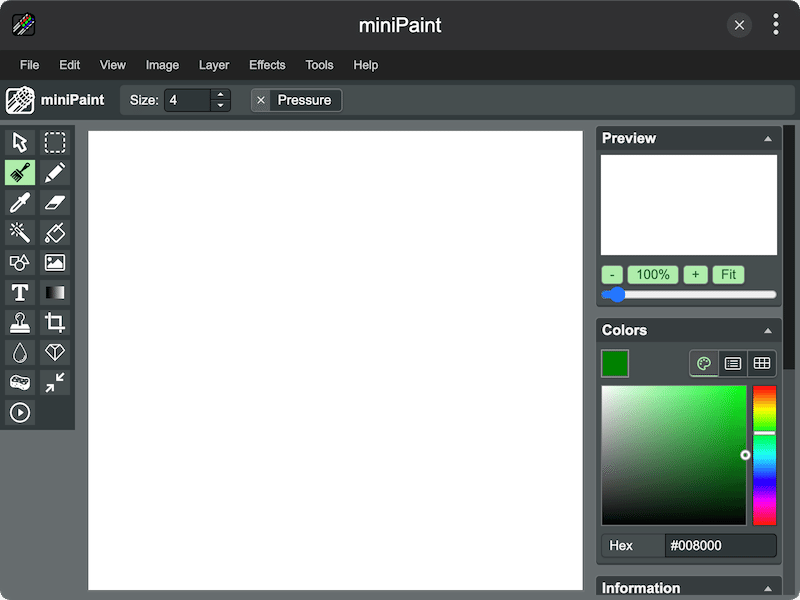Choose the Desaturate sponge tool
Image resolution: width=800 pixels, height=600 pixels.
coord(20,383)
